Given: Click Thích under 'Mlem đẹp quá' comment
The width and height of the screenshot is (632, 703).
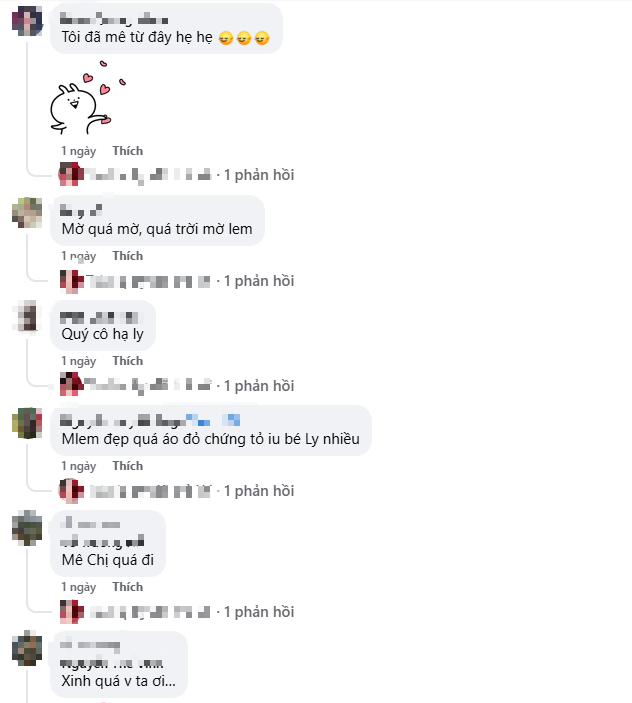Looking at the screenshot, I should (x=128, y=466).
